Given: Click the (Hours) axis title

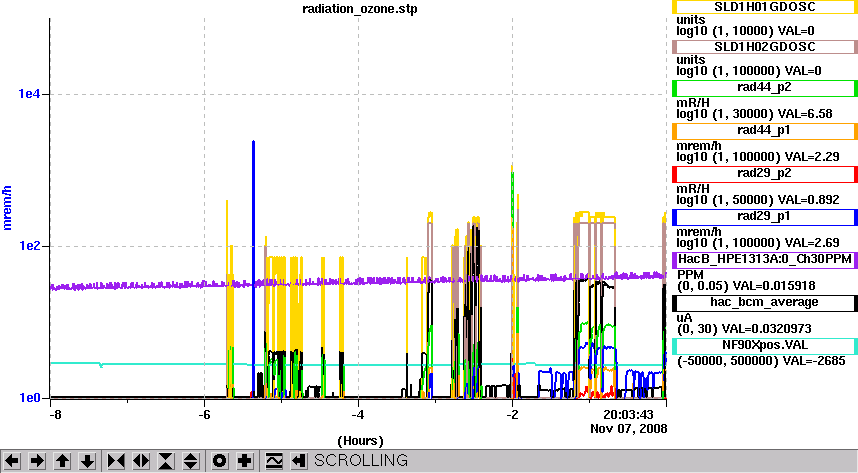Looking at the screenshot, I should pos(360,441).
